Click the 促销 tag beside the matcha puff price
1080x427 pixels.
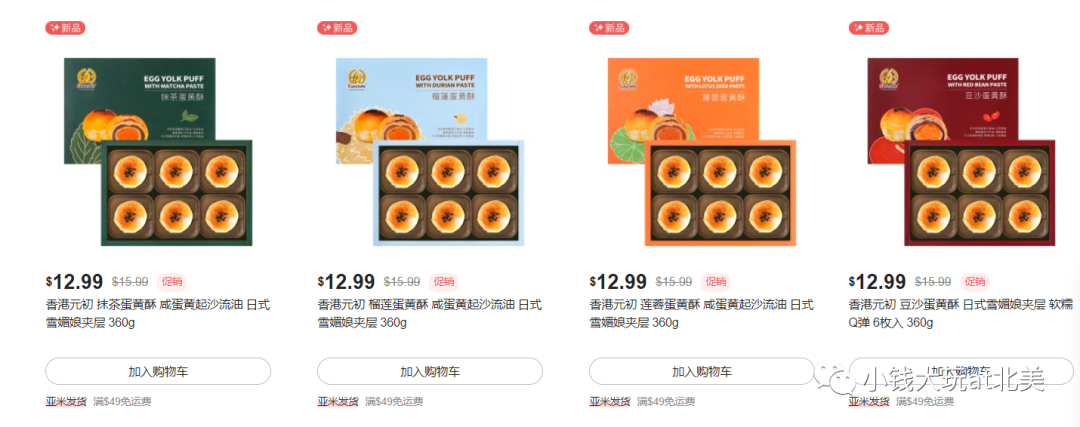tap(172, 282)
